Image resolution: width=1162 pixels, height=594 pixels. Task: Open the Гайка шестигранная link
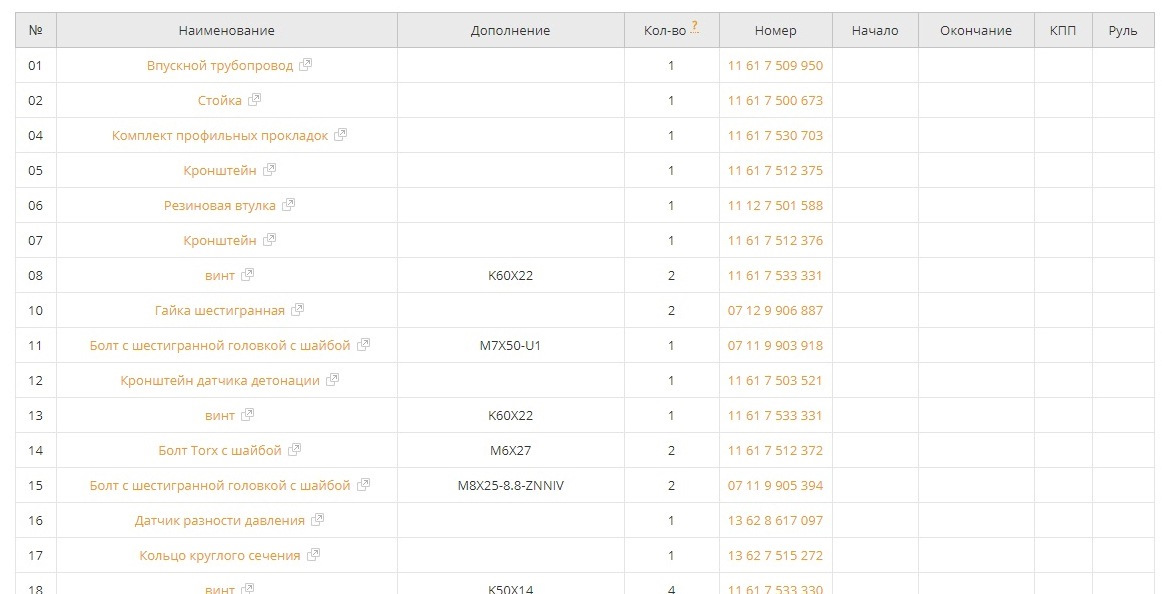coord(220,310)
